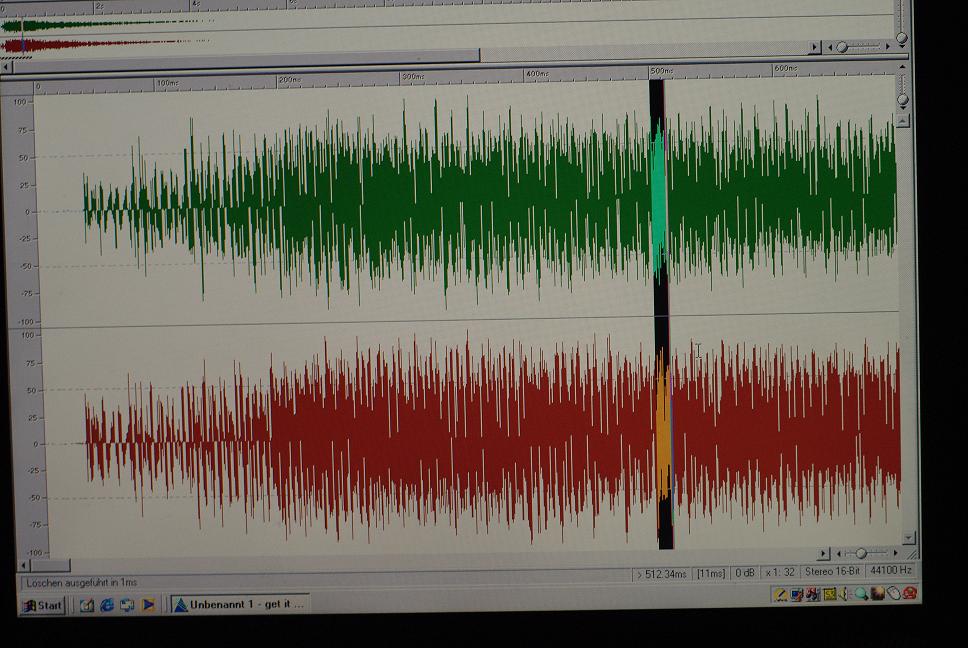Click the overview vertical zoom slider knob

click(901, 38)
